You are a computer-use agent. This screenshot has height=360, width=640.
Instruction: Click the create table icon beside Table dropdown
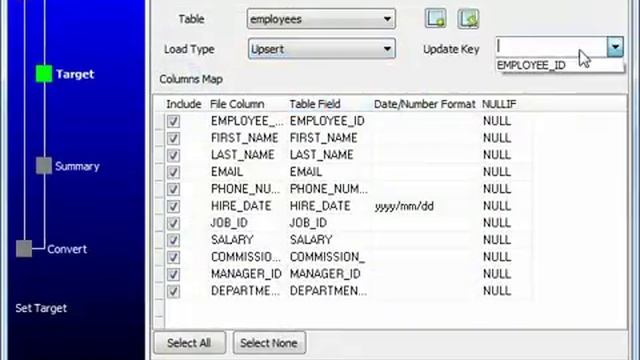pyautogui.click(x=436, y=18)
